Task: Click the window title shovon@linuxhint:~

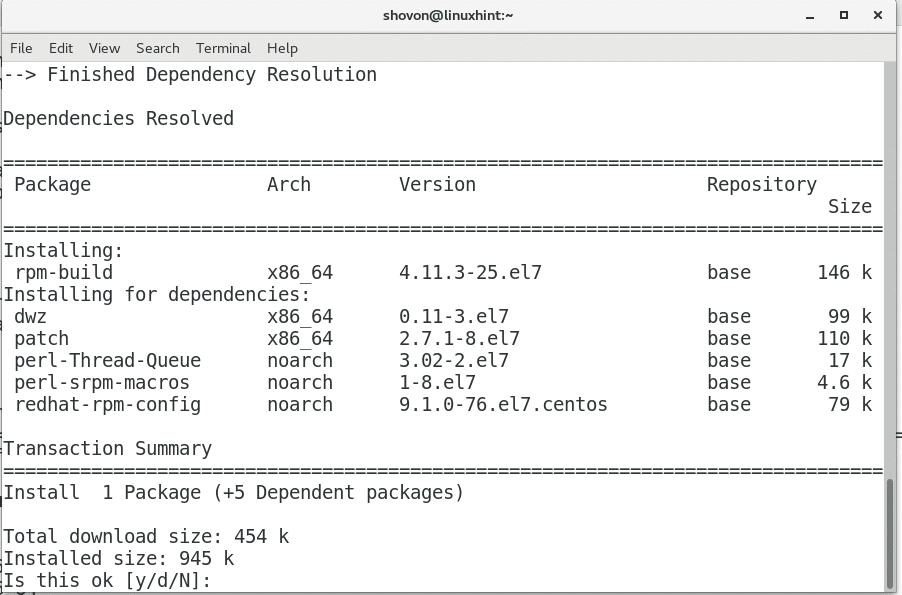Action: (x=448, y=16)
